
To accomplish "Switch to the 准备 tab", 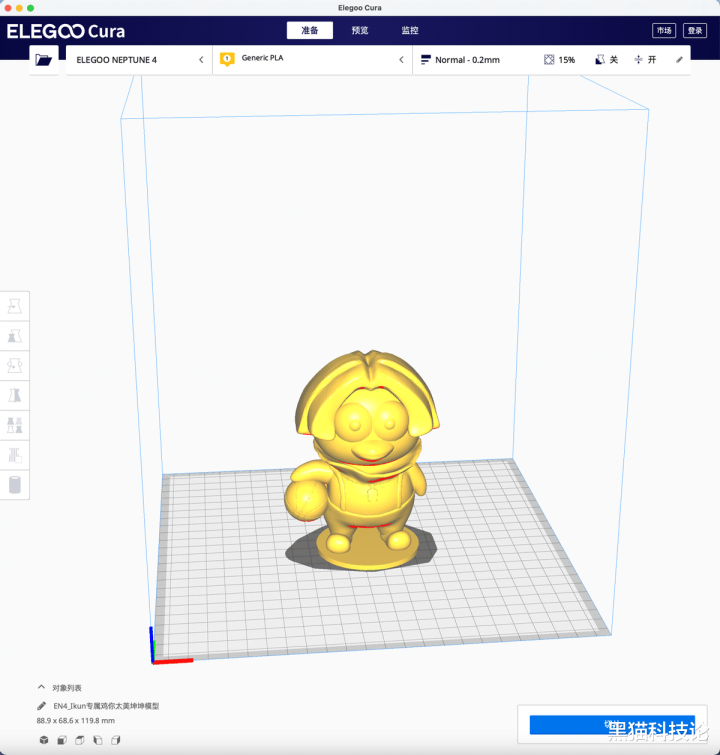I will click(x=310, y=30).
